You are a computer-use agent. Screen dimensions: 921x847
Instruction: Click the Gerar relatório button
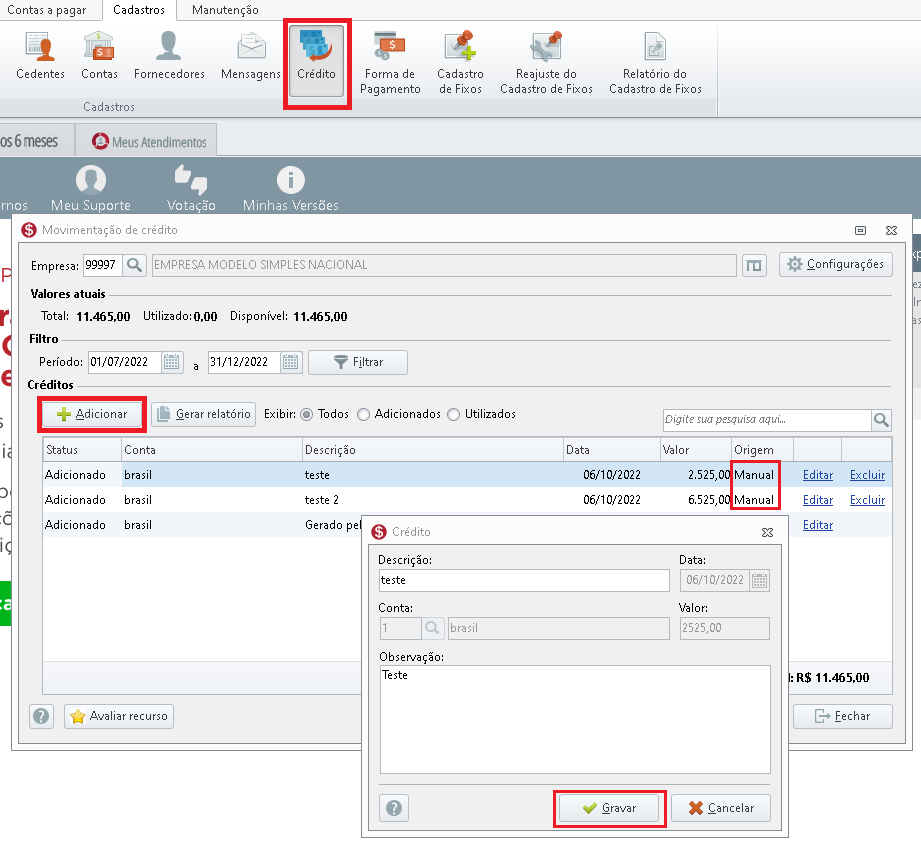204,414
